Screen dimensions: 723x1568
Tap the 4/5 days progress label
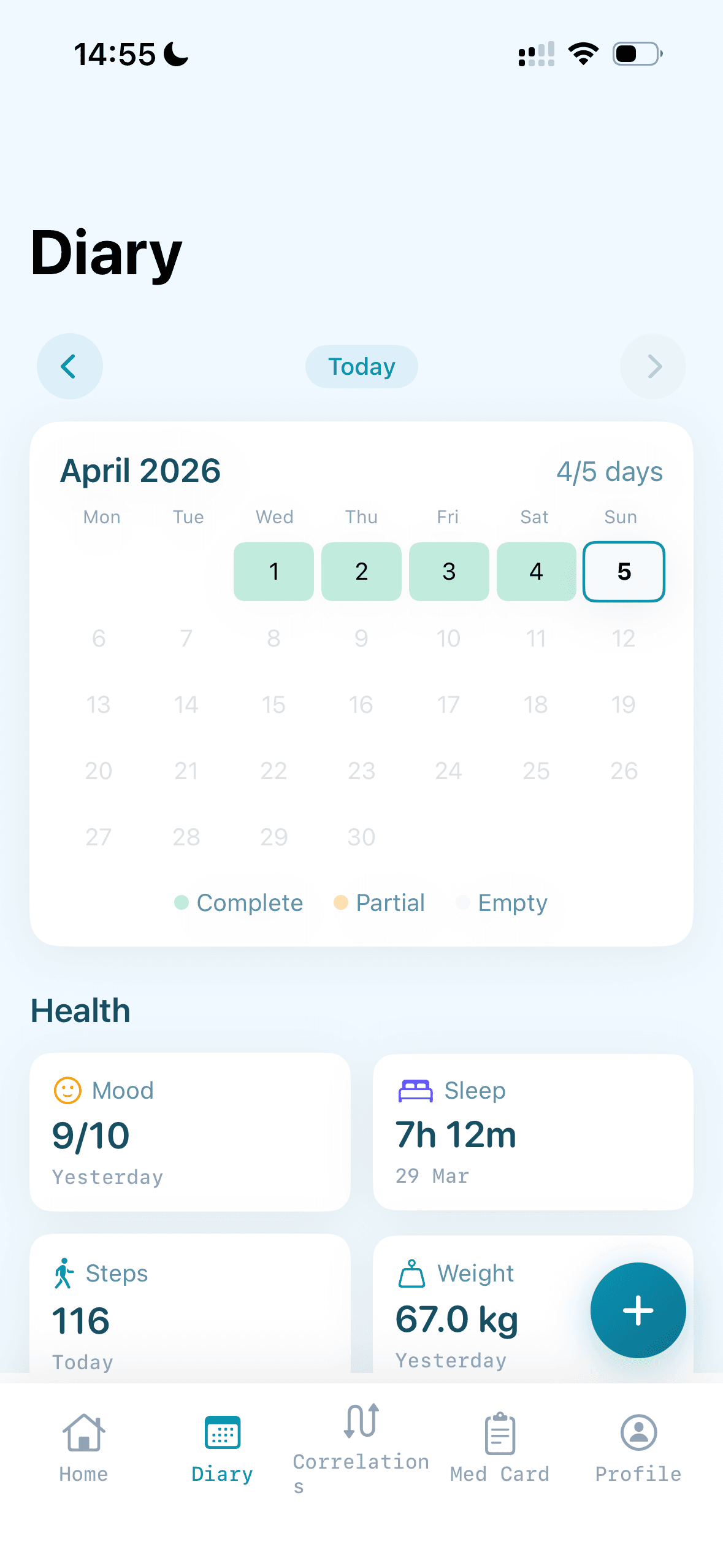tap(609, 472)
